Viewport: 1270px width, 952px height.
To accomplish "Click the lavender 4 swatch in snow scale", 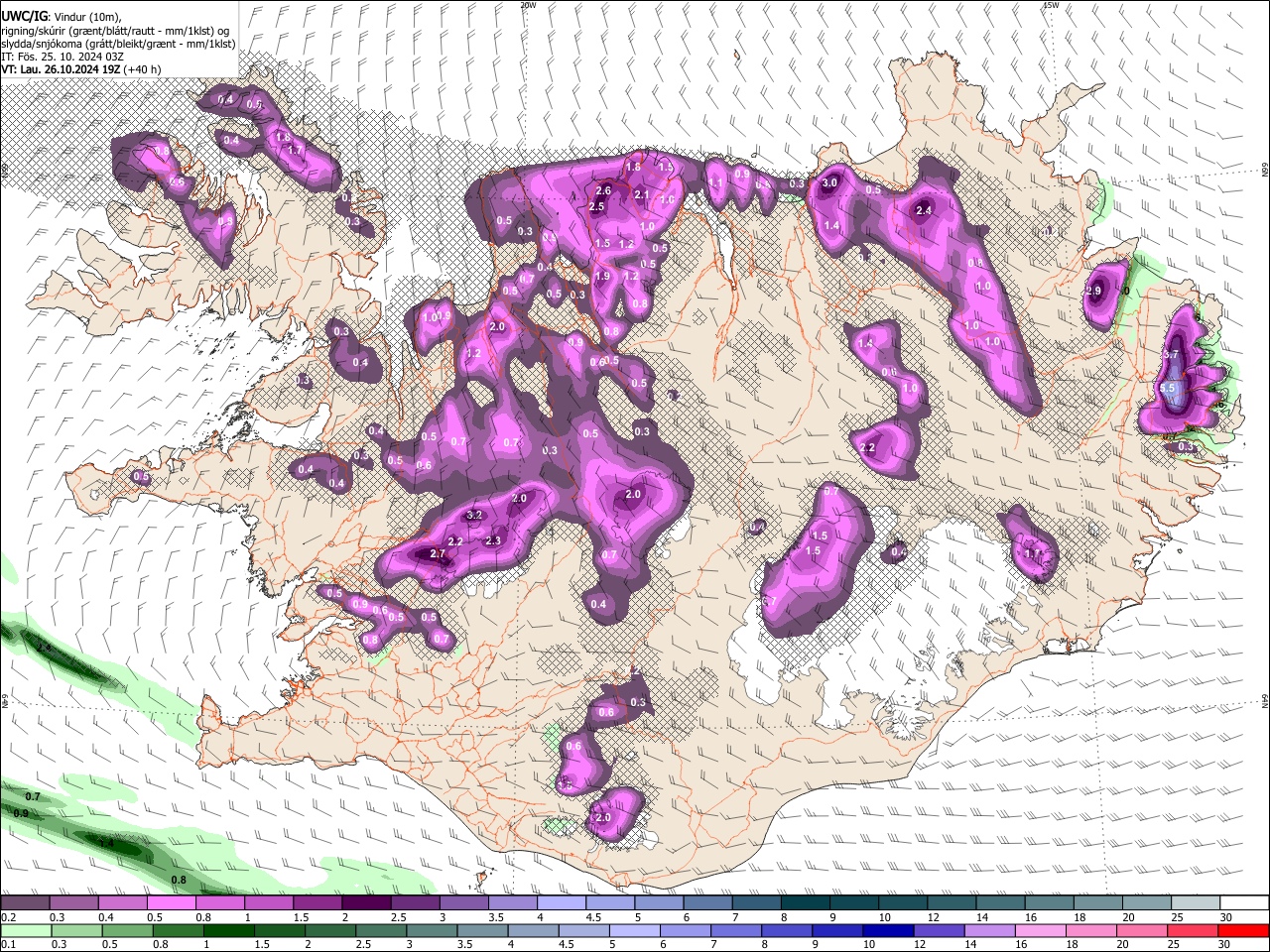I will (x=561, y=903).
